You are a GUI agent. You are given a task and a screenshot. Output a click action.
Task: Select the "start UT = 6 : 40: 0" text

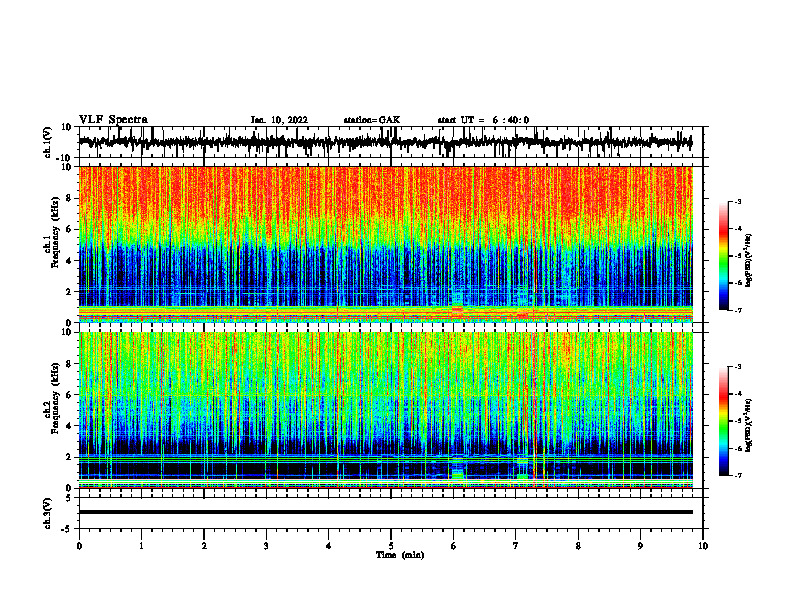483,120
